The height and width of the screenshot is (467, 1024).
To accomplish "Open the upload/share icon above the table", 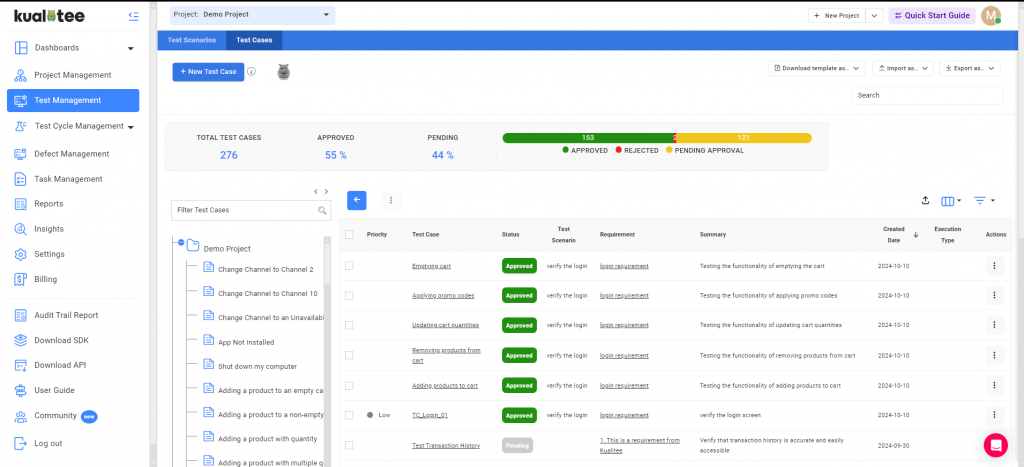I will tap(925, 200).
